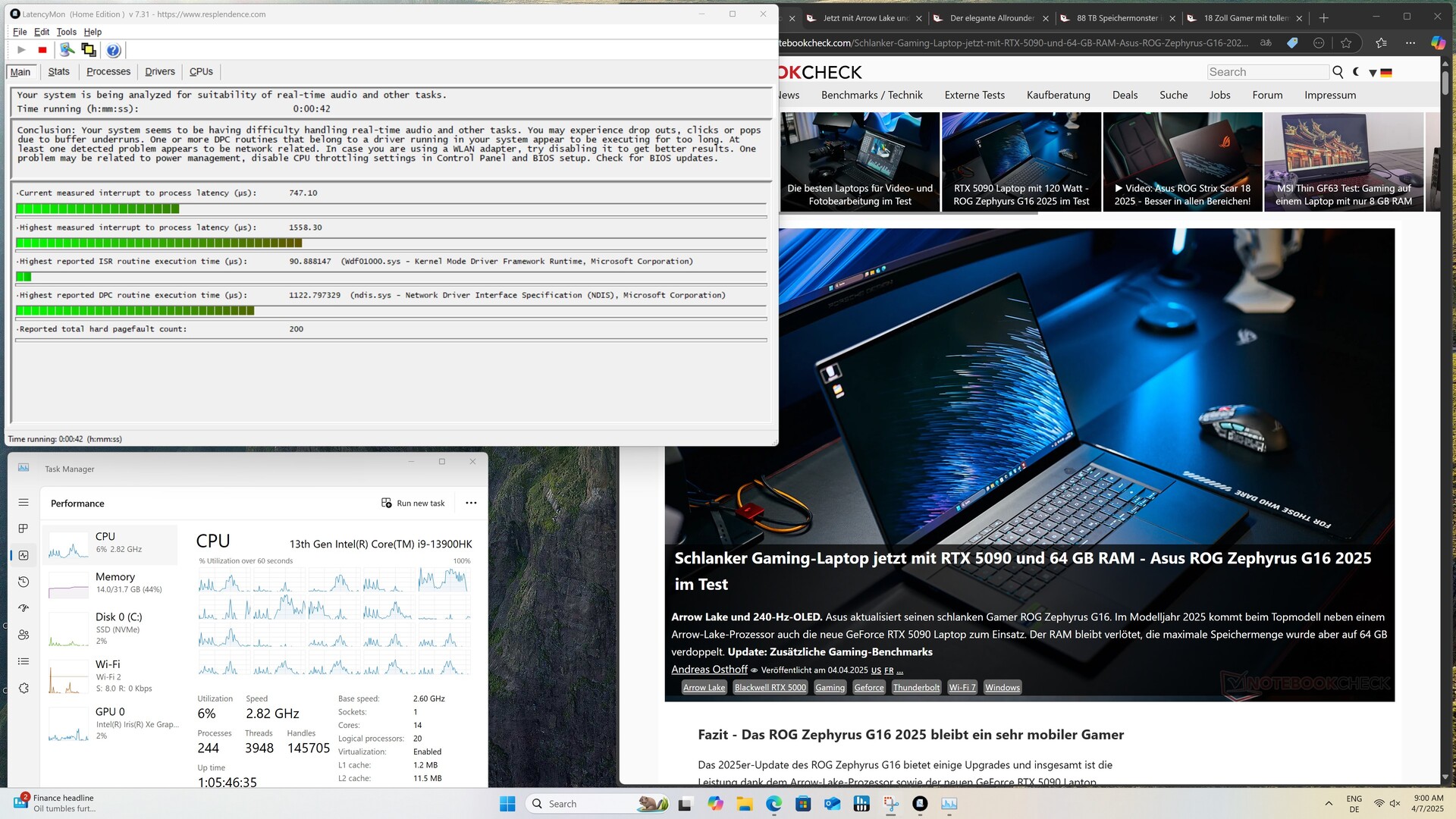Click Run new task button
The width and height of the screenshot is (1456, 819).
point(413,503)
